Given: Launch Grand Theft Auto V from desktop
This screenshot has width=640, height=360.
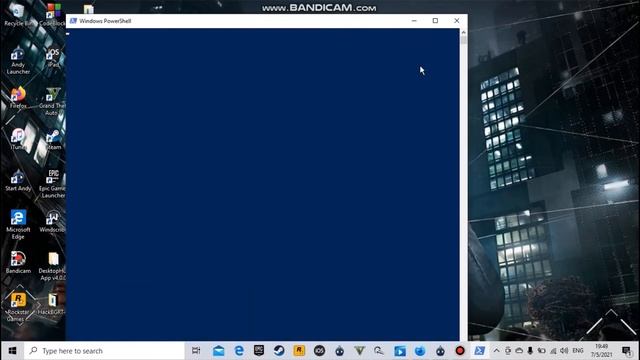Looking at the screenshot, I should point(52,101).
